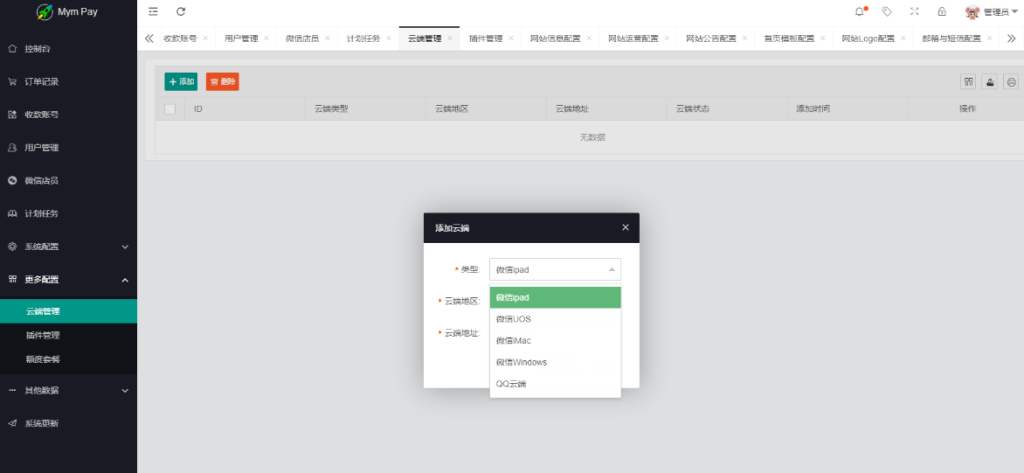Image resolution: width=1024 pixels, height=473 pixels.
Task: Open the table column filter icon
Action: [968, 82]
